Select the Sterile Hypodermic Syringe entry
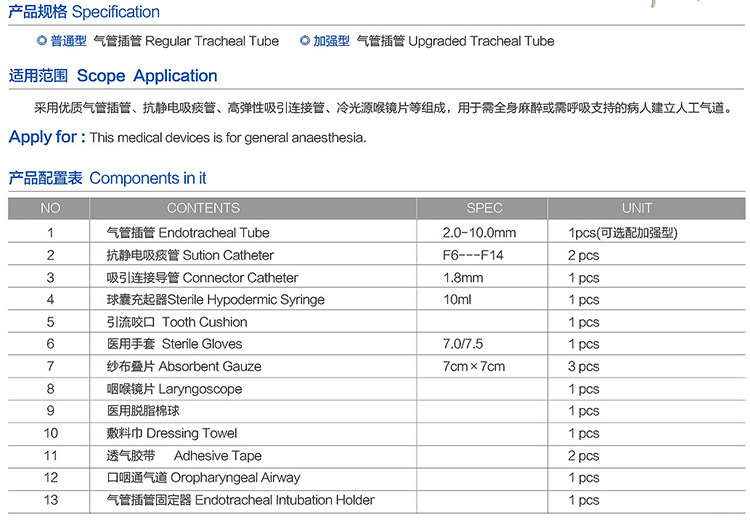750x520 pixels. tap(215, 300)
